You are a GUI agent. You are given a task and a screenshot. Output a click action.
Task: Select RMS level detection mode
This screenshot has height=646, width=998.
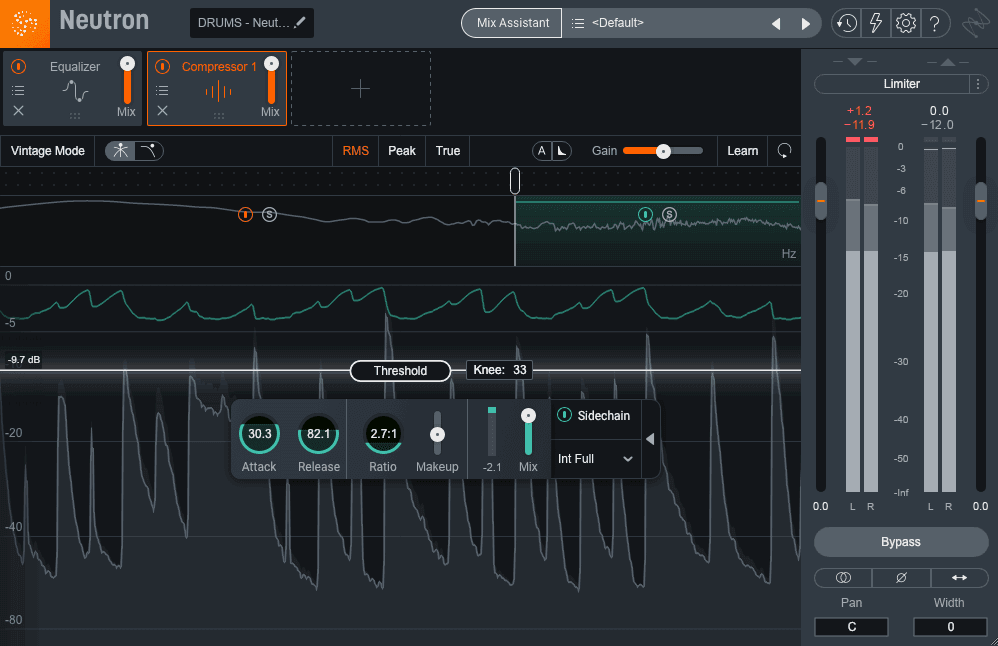pos(355,151)
